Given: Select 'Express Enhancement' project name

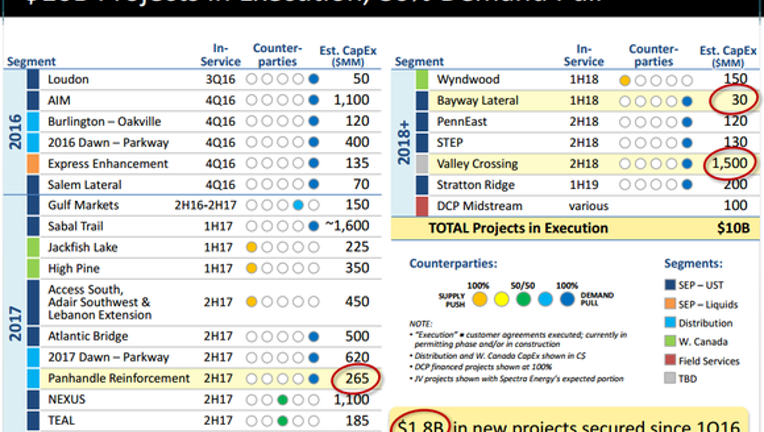Looking at the screenshot, I should point(108,164).
